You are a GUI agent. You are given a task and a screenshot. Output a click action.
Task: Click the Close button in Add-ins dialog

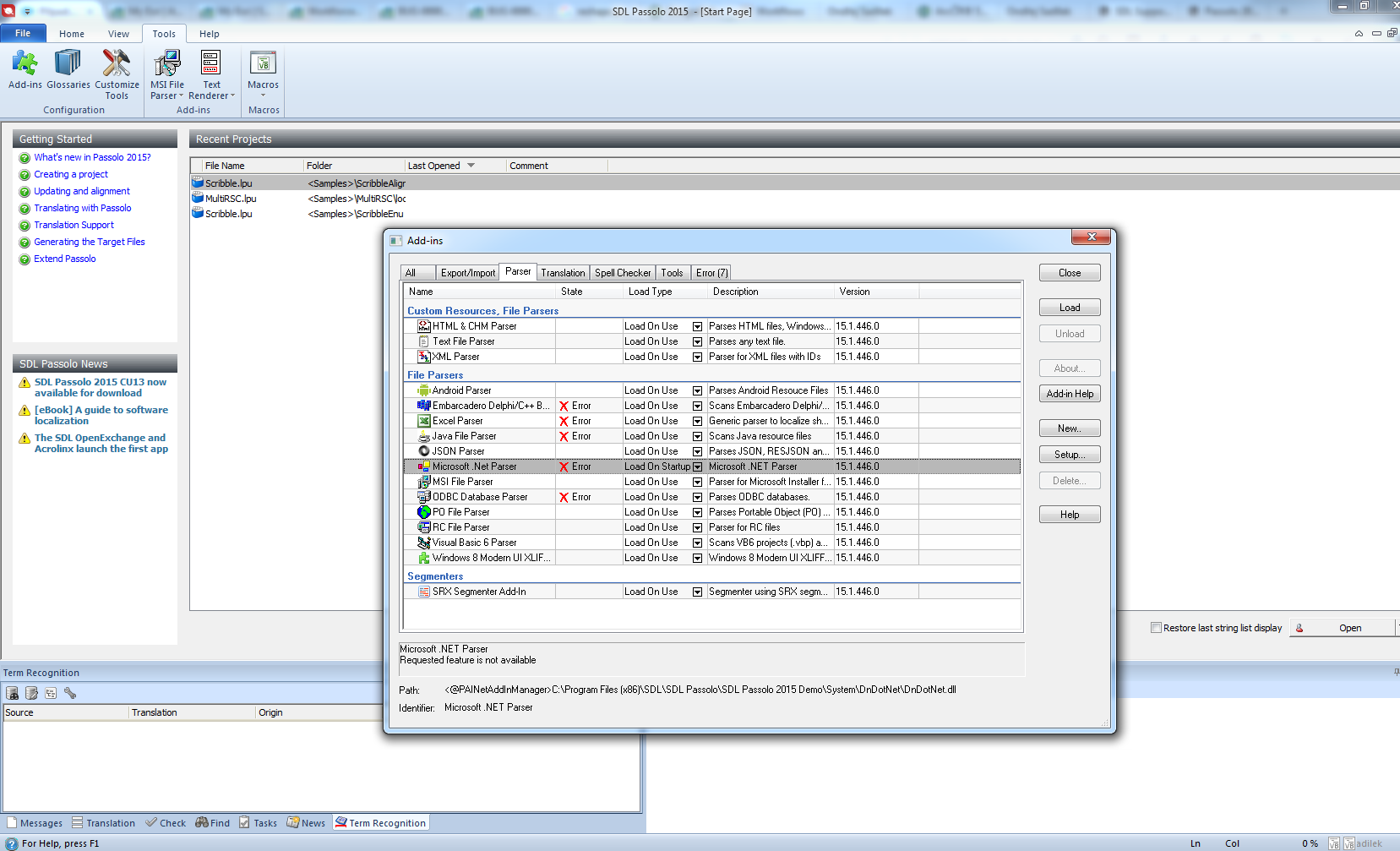[1070, 273]
